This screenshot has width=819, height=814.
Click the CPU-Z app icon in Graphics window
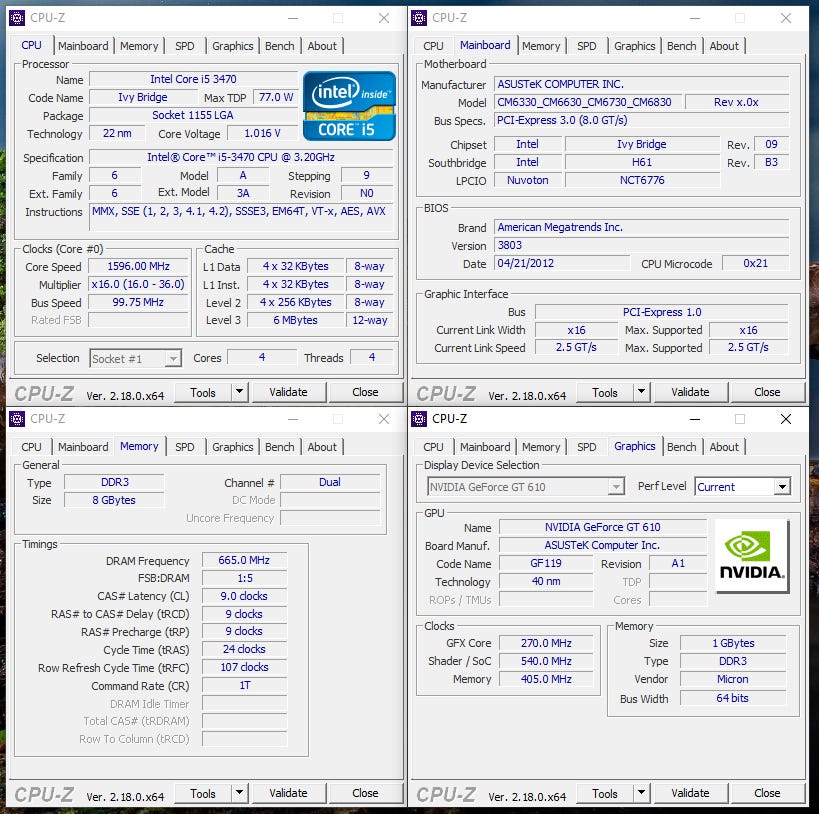coord(419,419)
